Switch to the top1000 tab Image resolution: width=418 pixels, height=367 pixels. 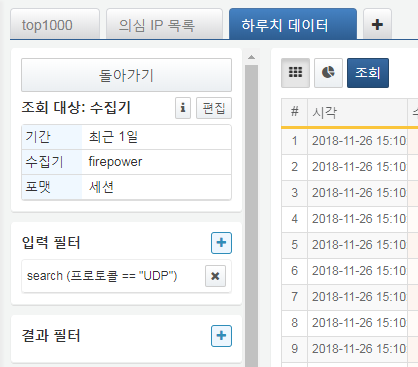coord(55,24)
